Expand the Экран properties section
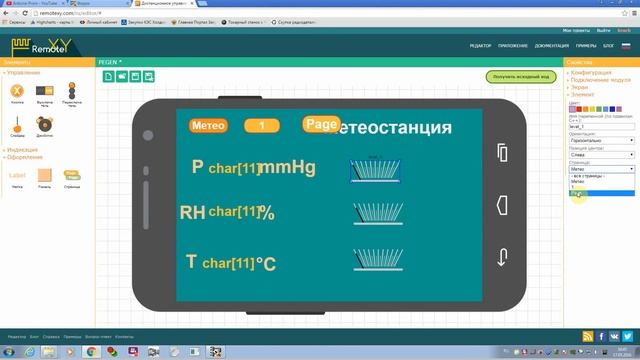The image size is (640, 360). [x=578, y=87]
